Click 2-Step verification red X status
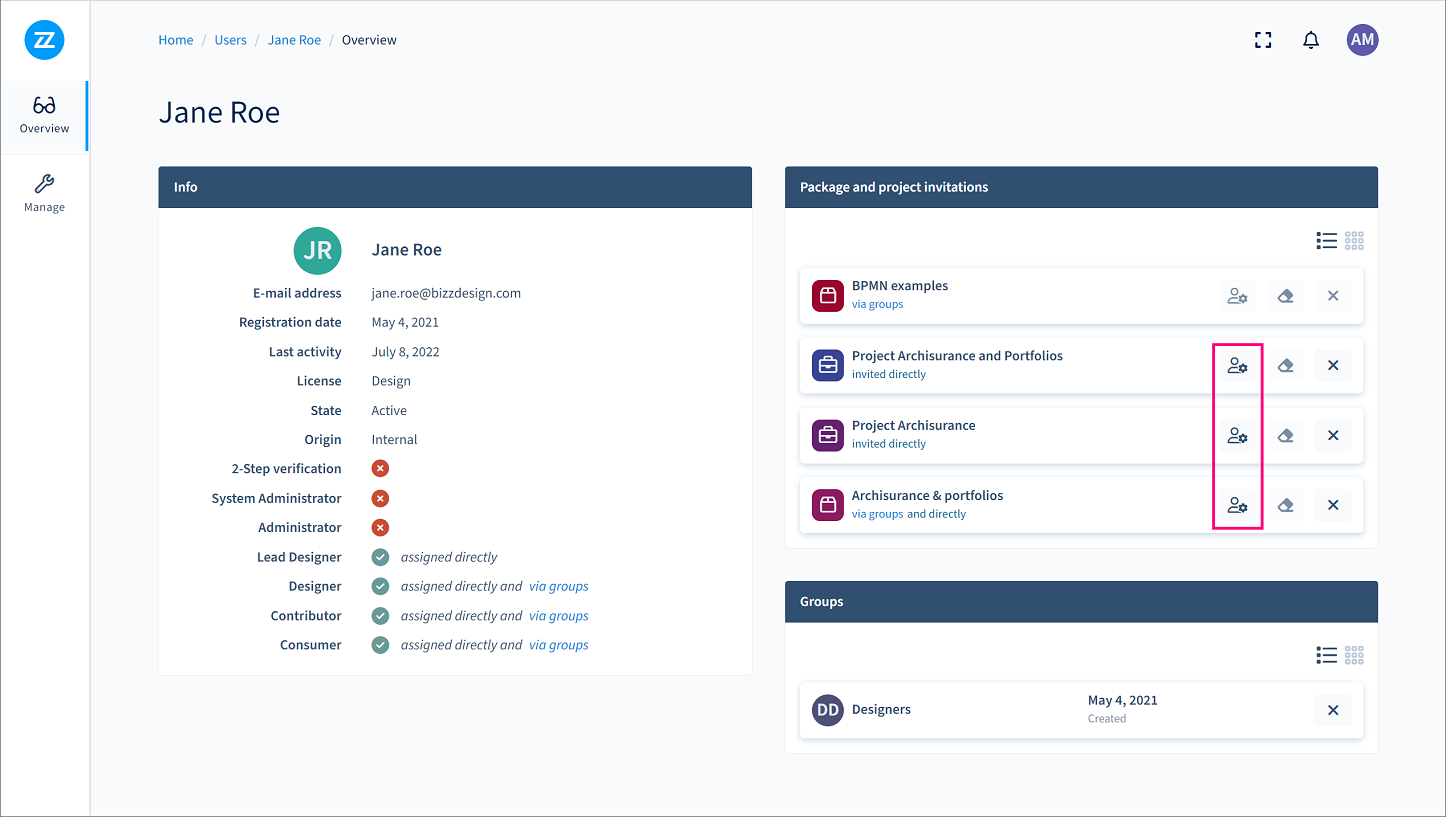The image size is (1446, 817). tap(380, 469)
